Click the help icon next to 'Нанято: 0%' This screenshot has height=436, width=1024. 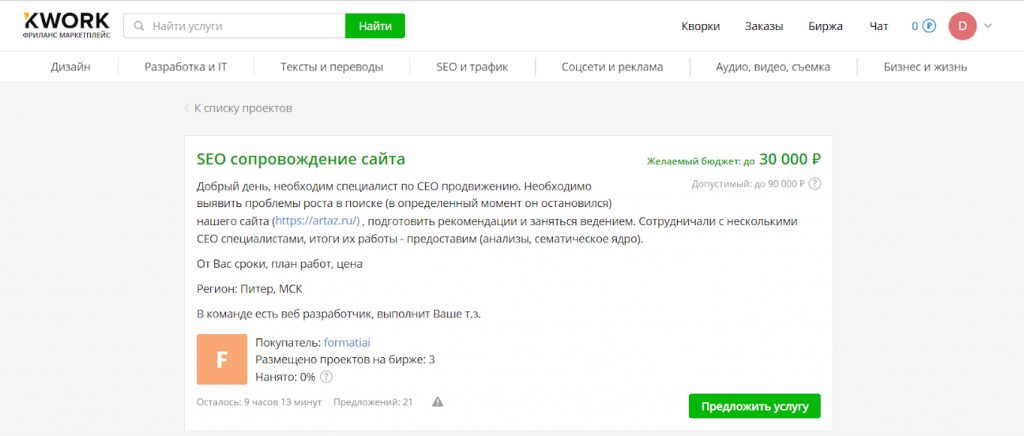coord(326,377)
